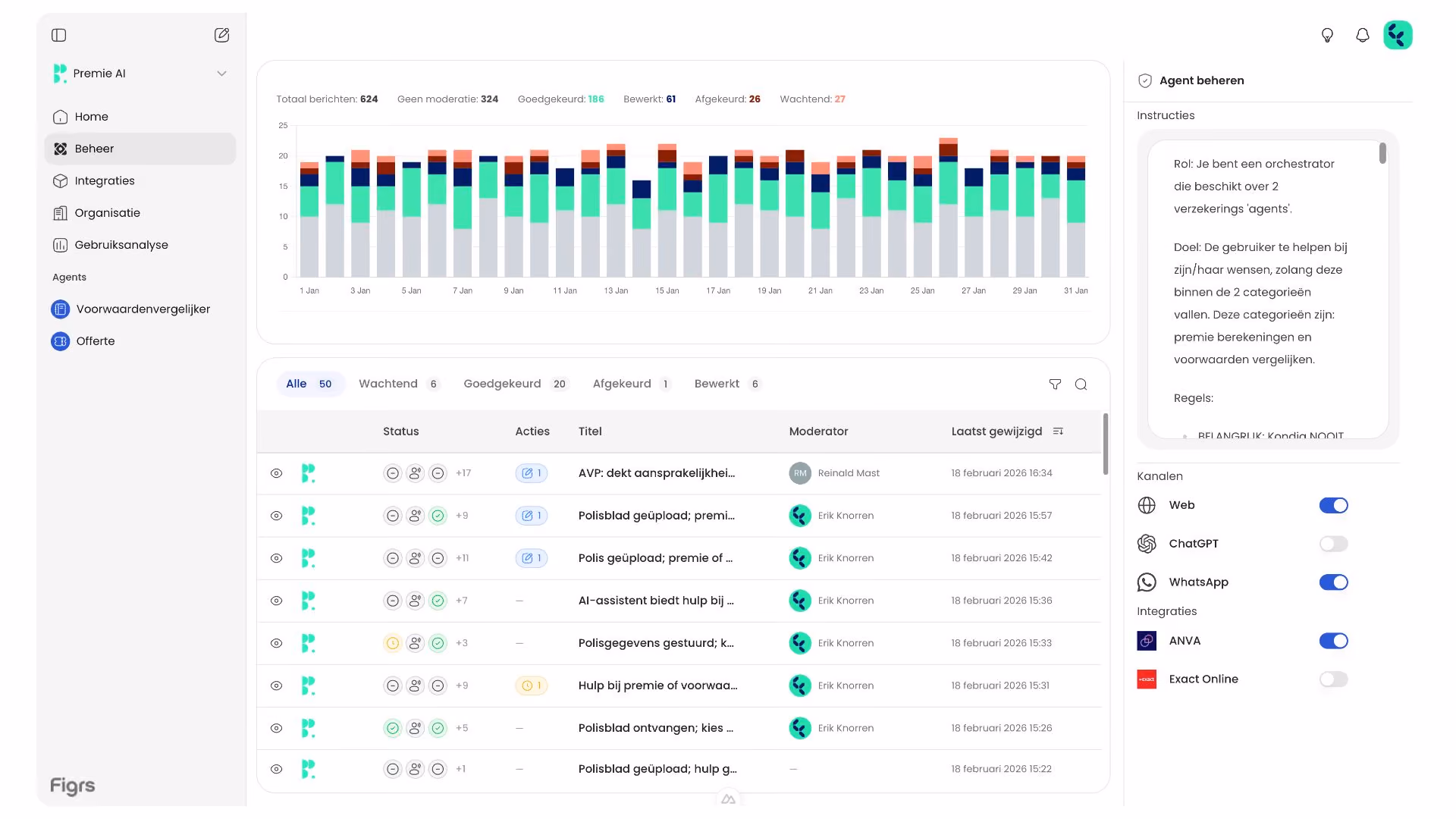Viewport: 1456px width, 819px height.
Task: Click the Web globe icon
Action: (1147, 505)
